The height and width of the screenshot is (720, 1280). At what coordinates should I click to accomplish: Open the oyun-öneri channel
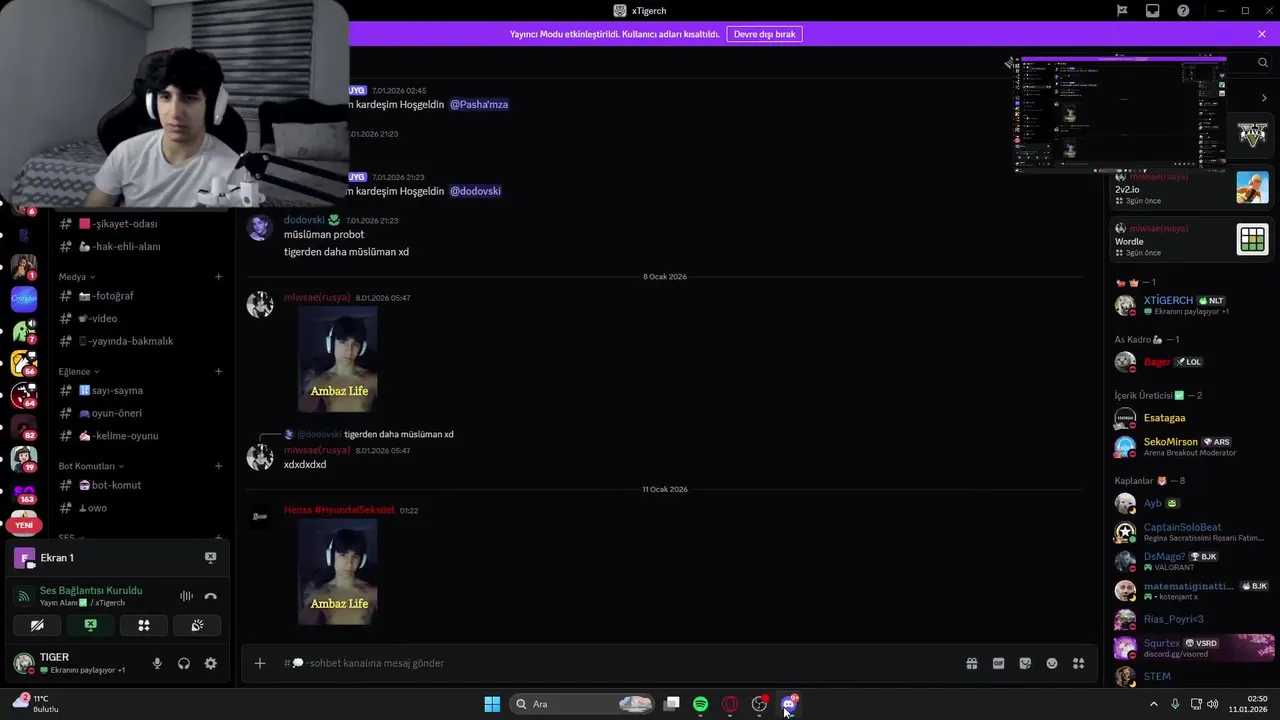point(140,413)
